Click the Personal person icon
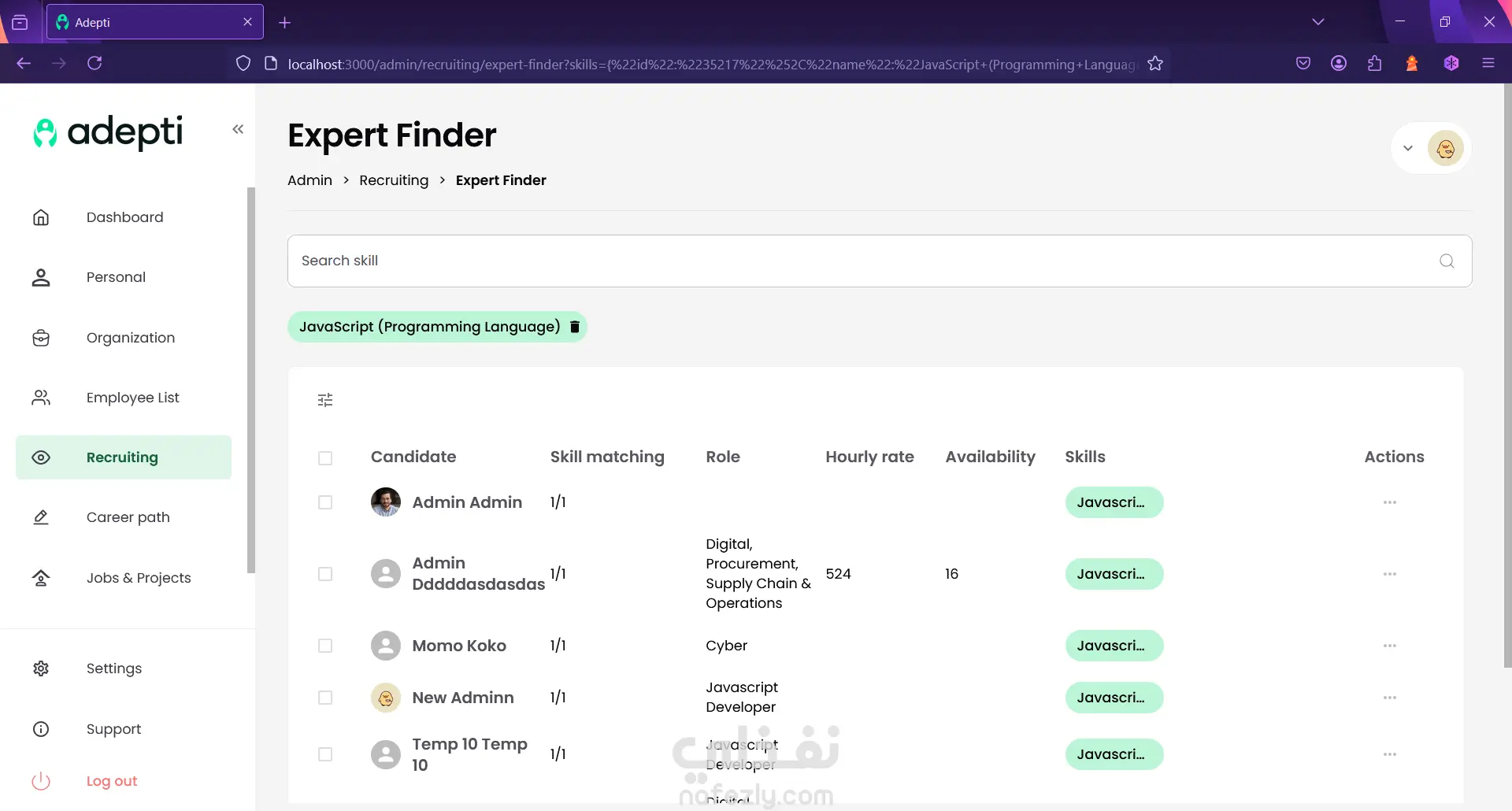The image size is (1512, 811). pos(41,277)
